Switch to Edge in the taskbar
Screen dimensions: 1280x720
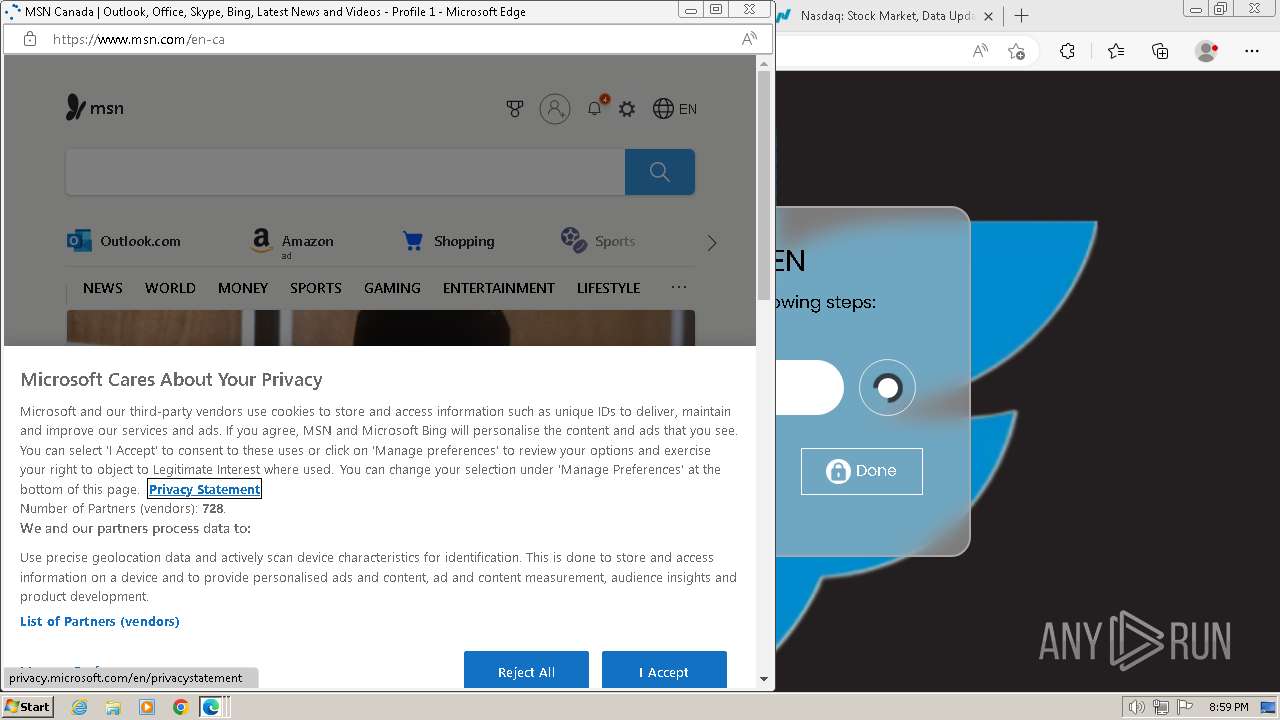click(211, 707)
